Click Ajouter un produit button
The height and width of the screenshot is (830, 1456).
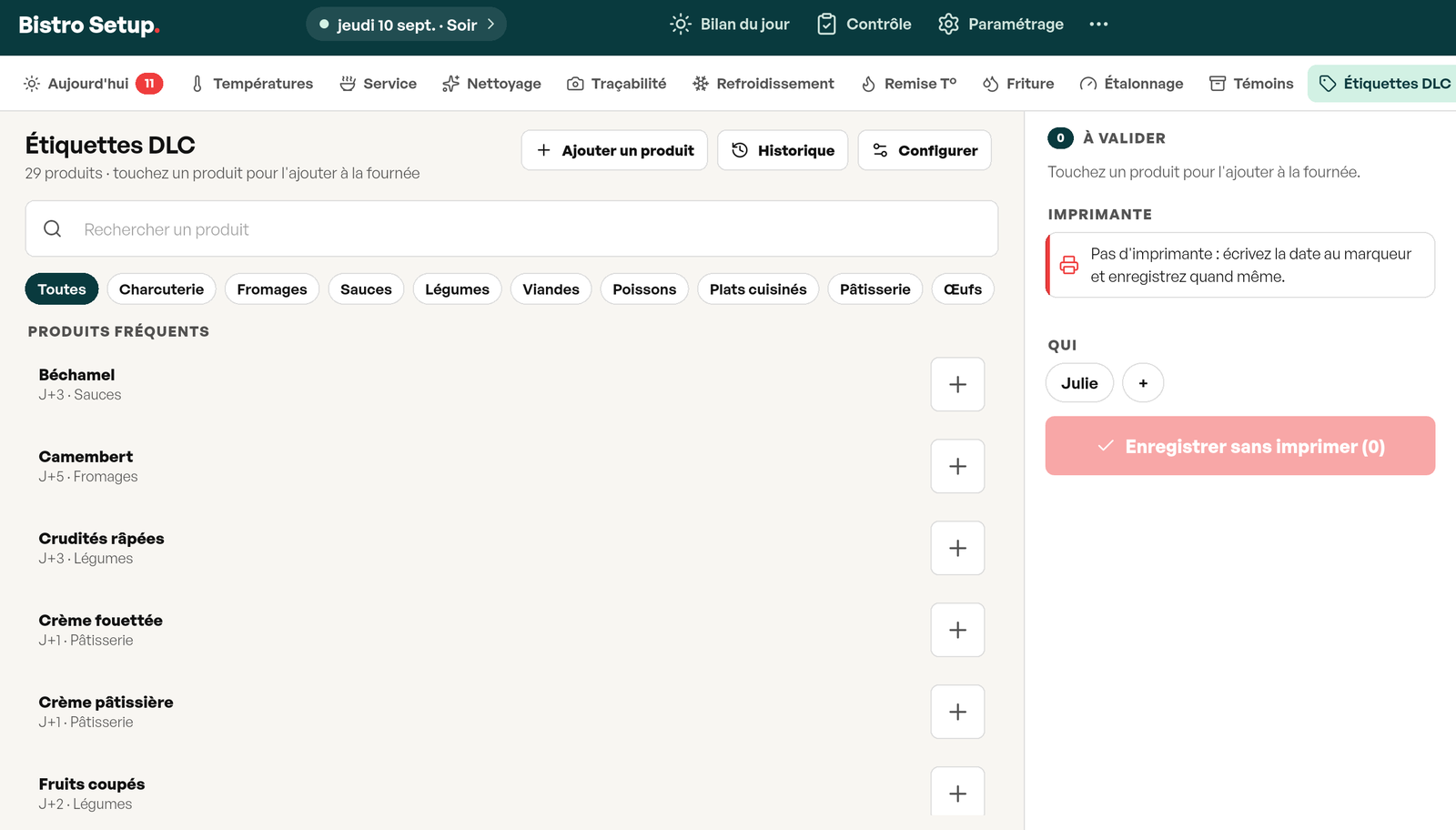tap(614, 150)
